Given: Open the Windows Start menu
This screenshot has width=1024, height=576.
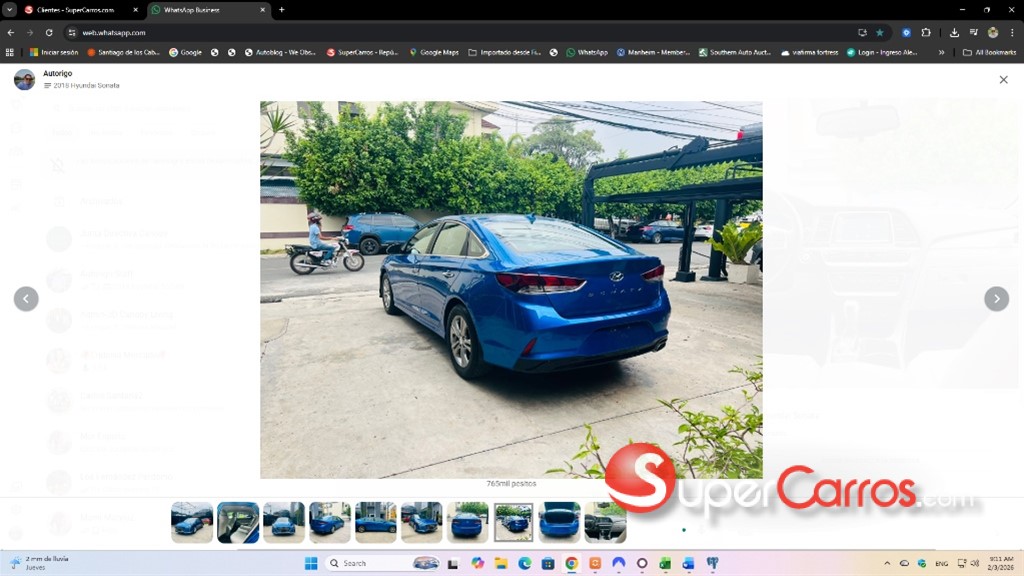Looking at the screenshot, I should pos(310,563).
